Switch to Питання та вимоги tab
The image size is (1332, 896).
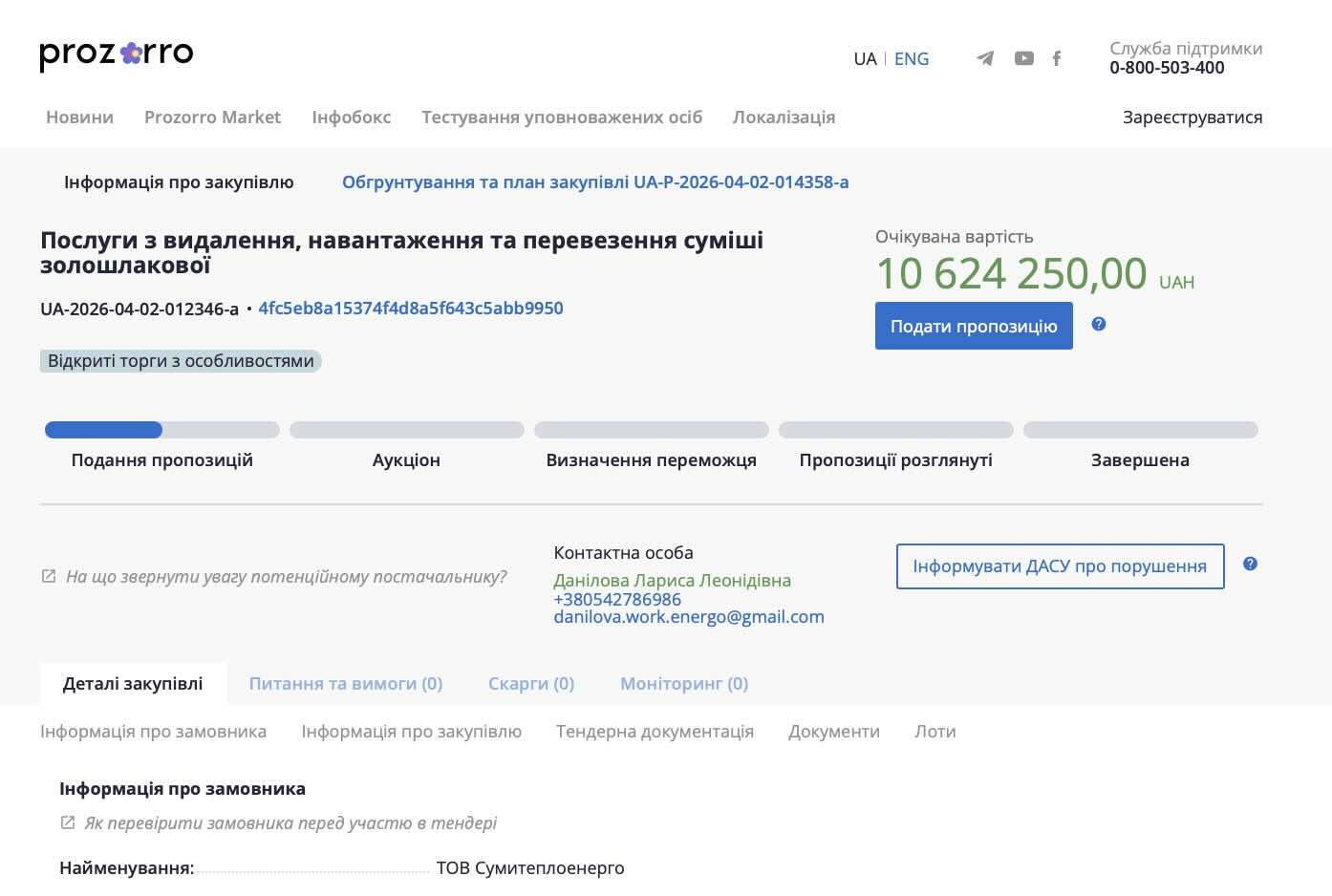pyautogui.click(x=345, y=684)
